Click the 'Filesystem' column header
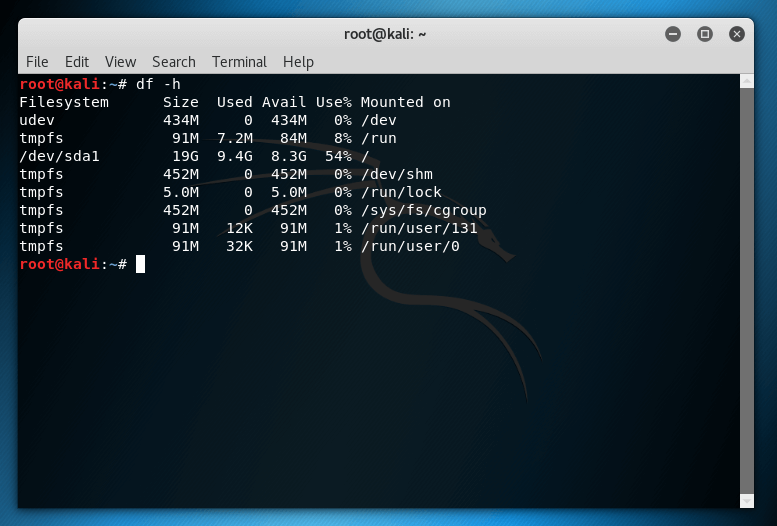The height and width of the screenshot is (526, 777). (64, 103)
